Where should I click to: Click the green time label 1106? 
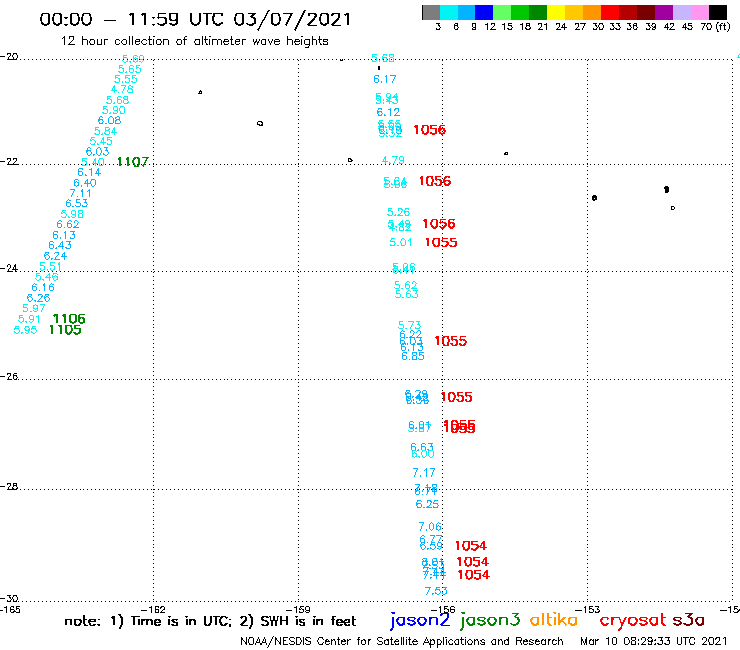69,319
